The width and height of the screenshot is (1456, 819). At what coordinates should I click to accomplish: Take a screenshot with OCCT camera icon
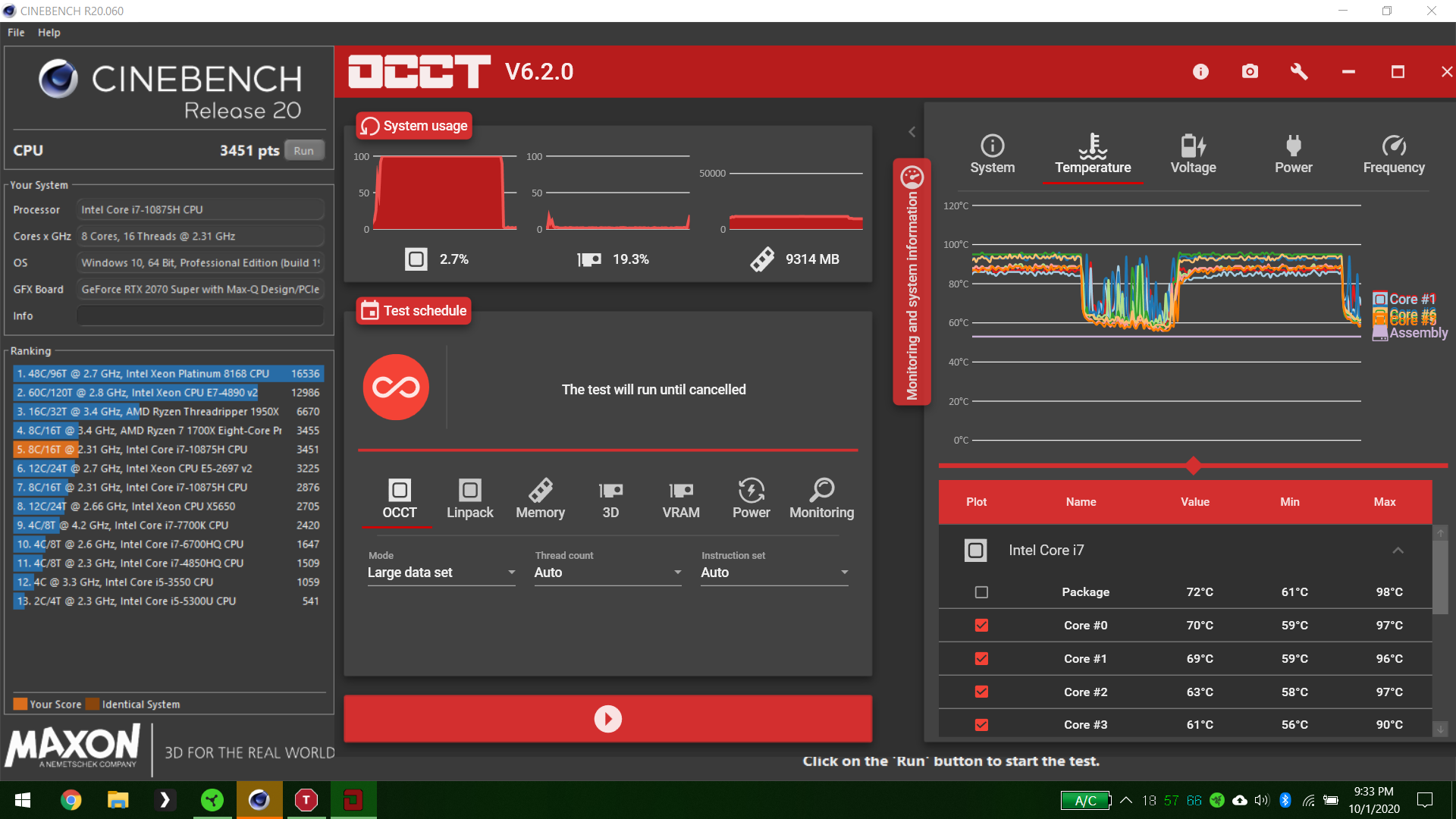click(x=1250, y=71)
